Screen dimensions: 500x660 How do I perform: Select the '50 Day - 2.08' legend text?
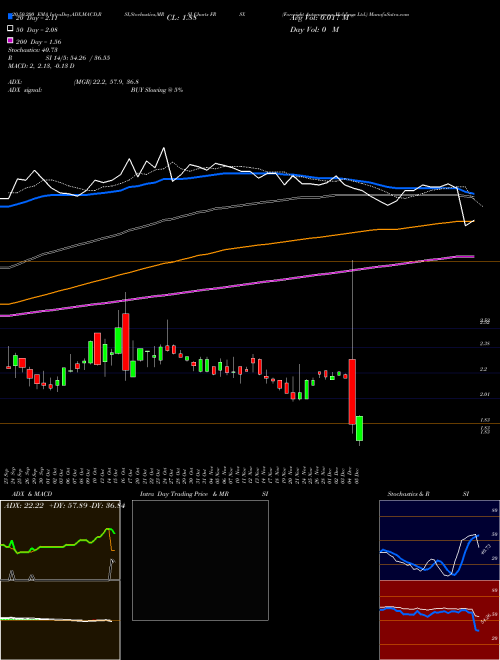pyautogui.click(x=36, y=30)
